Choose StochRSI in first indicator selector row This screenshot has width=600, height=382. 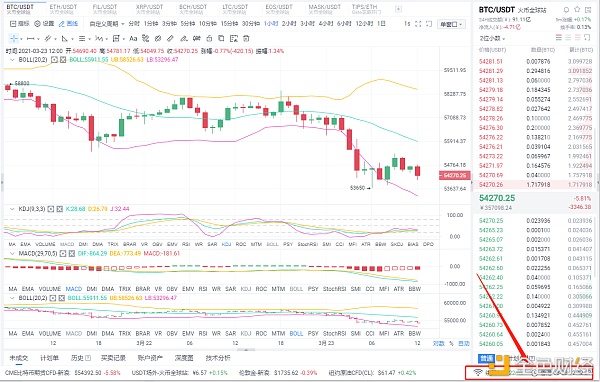[x=308, y=244]
